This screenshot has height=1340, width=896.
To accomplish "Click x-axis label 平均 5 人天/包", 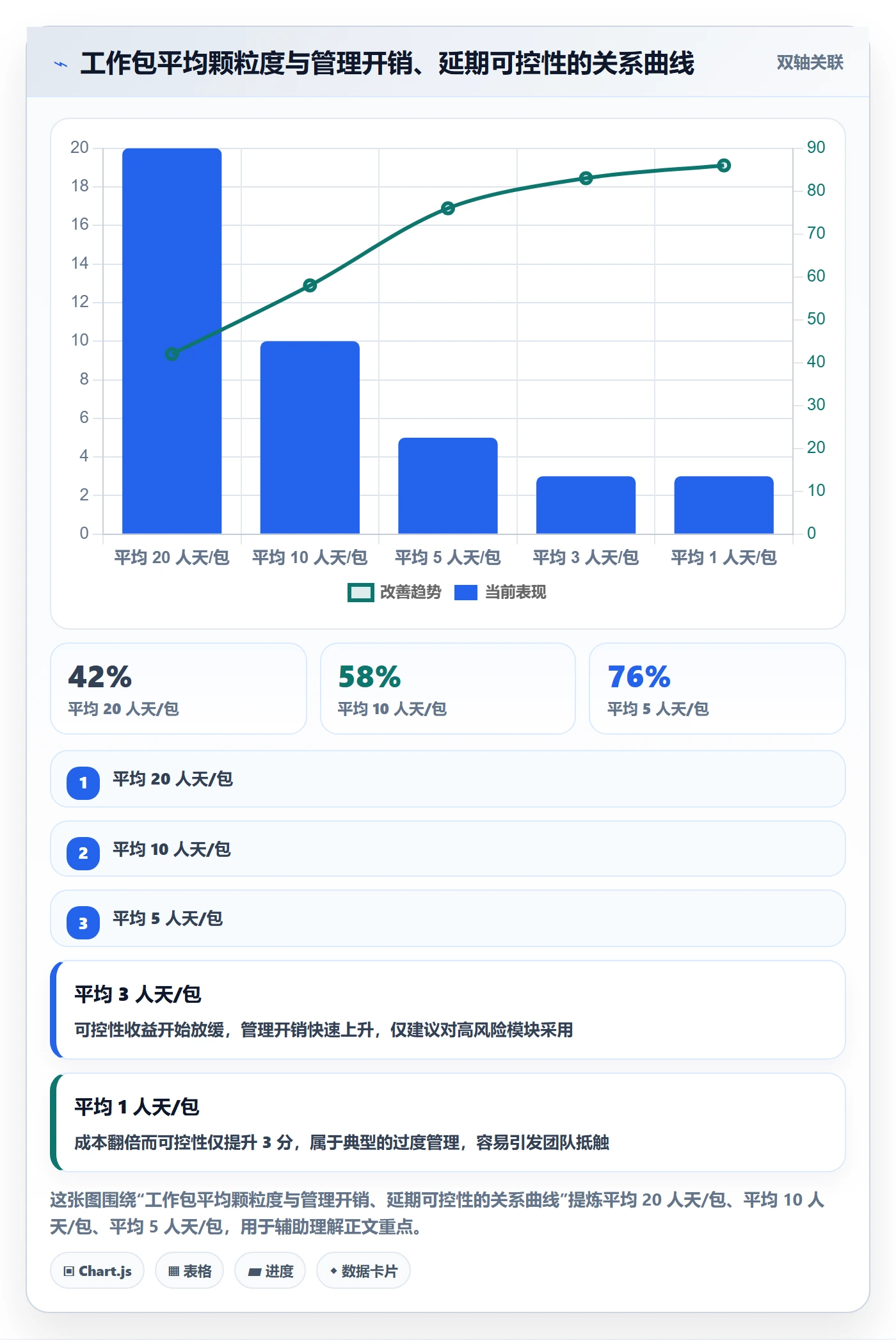I will (448, 557).
